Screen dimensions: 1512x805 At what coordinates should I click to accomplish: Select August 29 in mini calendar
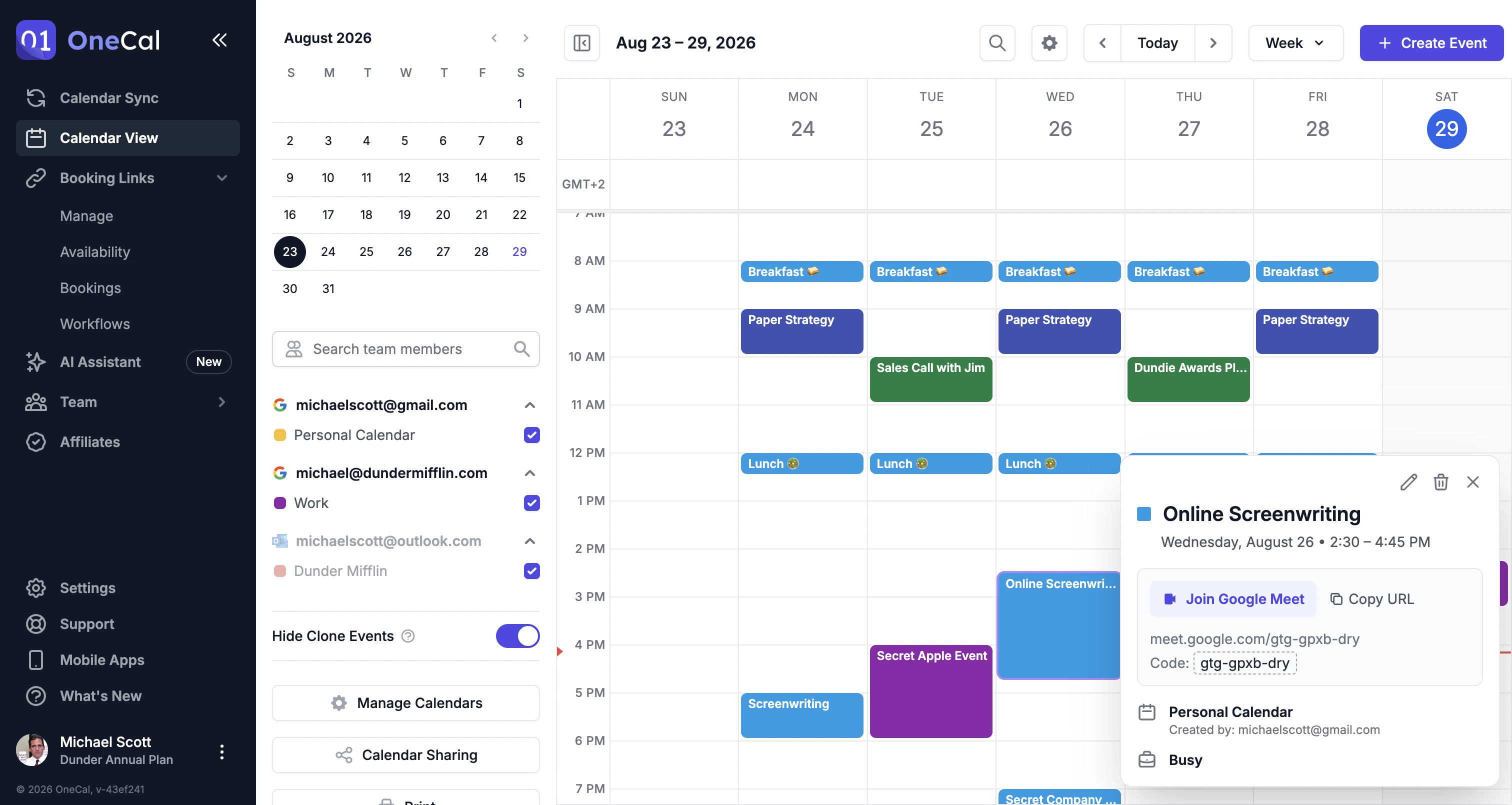[x=519, y=251]
